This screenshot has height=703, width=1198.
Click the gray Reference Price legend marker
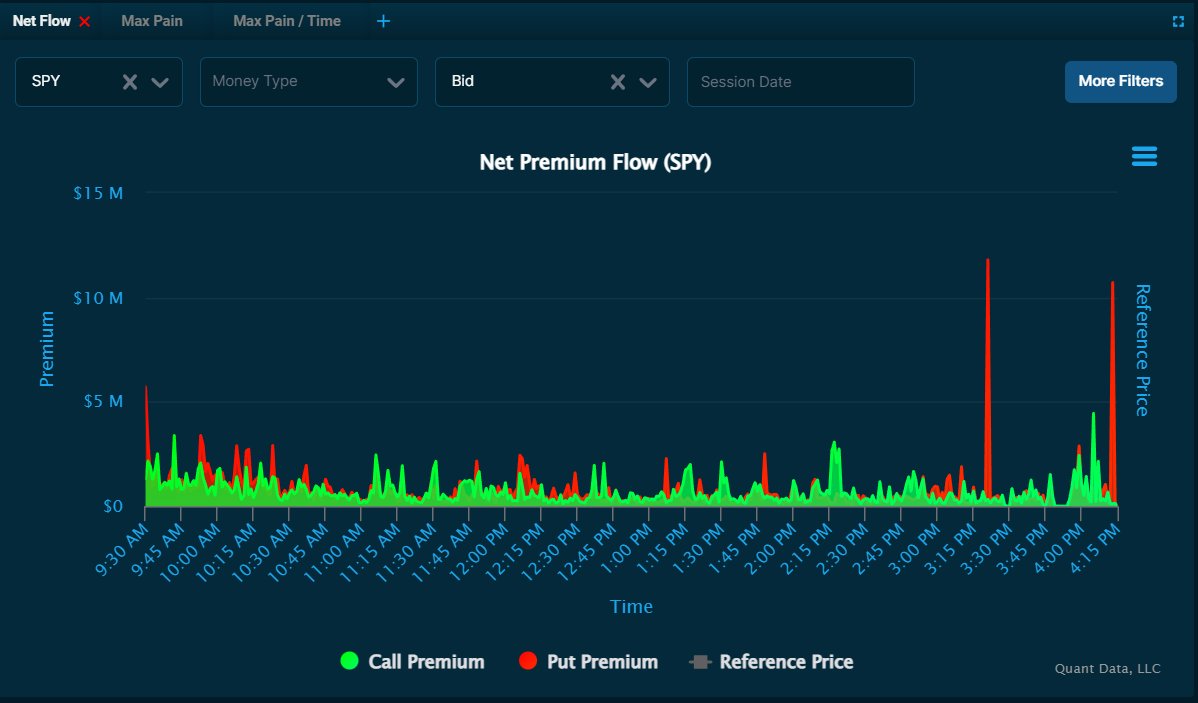click(699, 661)
